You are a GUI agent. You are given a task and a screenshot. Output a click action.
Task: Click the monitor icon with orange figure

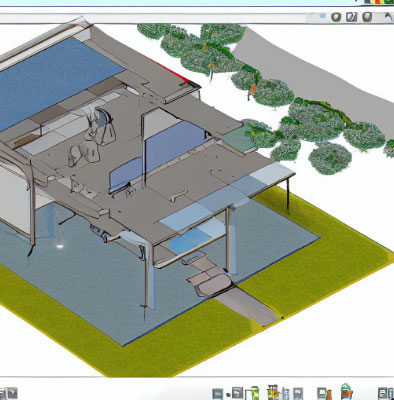(x=324, y=394)
